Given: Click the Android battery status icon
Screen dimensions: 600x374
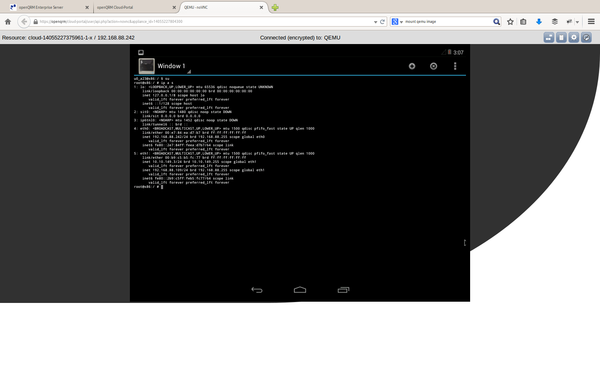Looking at the screenshot, I should [450, 52].
